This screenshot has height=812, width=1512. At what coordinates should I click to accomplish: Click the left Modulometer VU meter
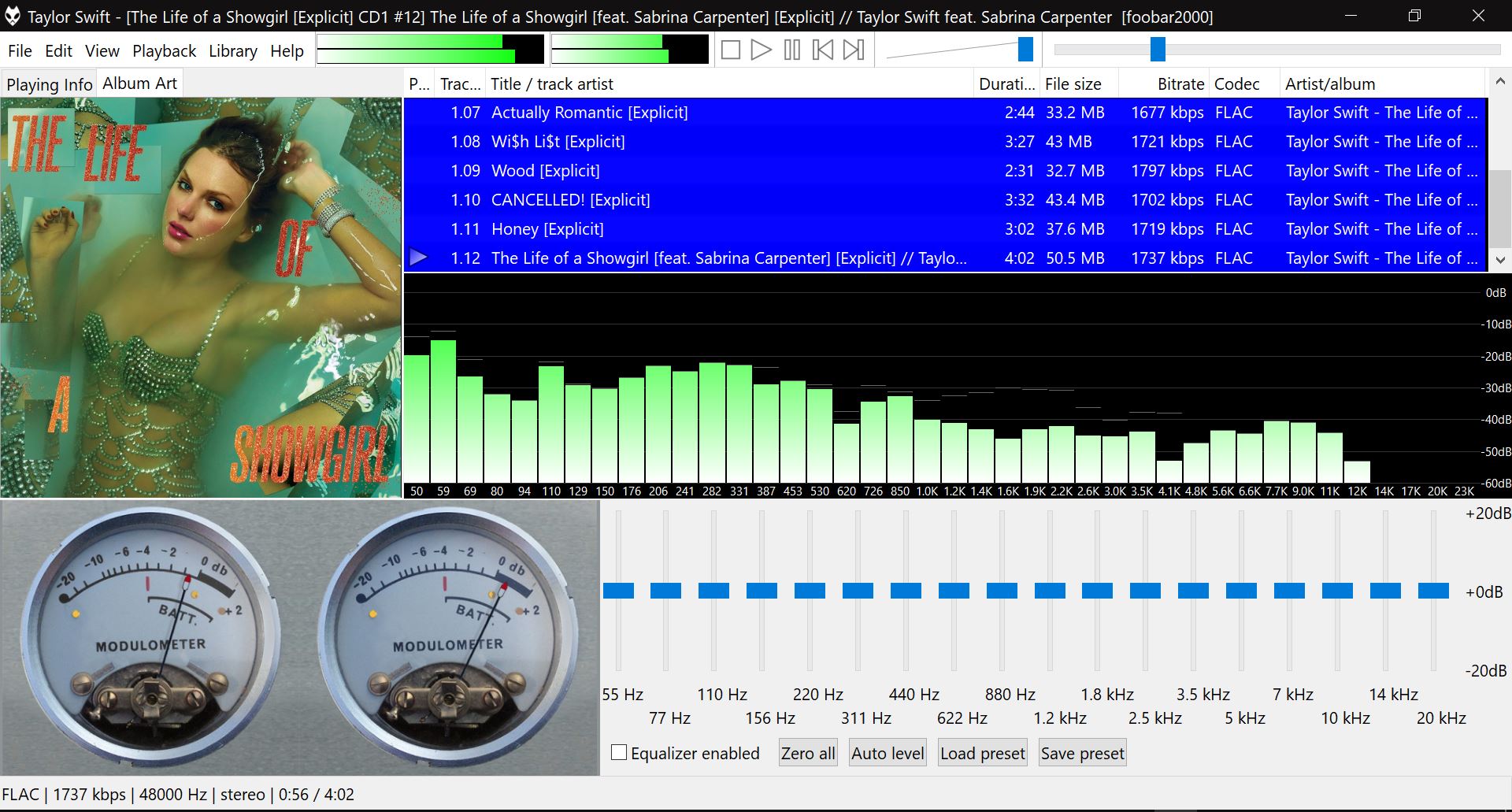click(150, 636)
